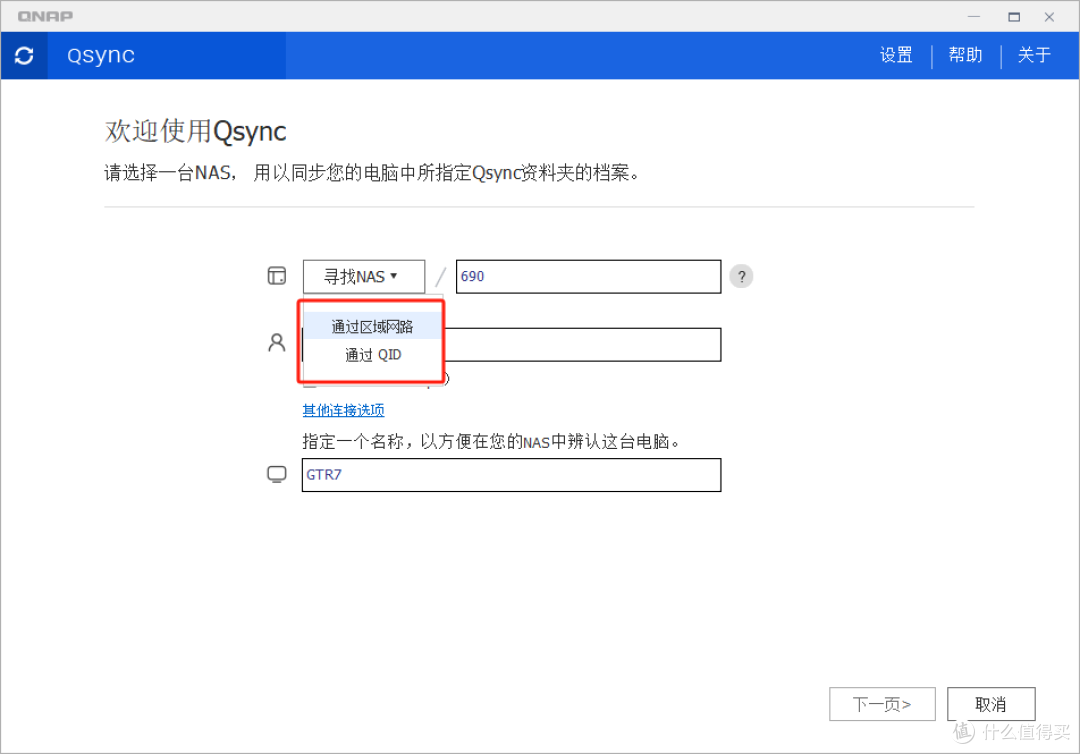Image resolution: width=1080 pixels, height=754 pixels.
Task: Close the Qsync window
Action: pos(1049,17)
